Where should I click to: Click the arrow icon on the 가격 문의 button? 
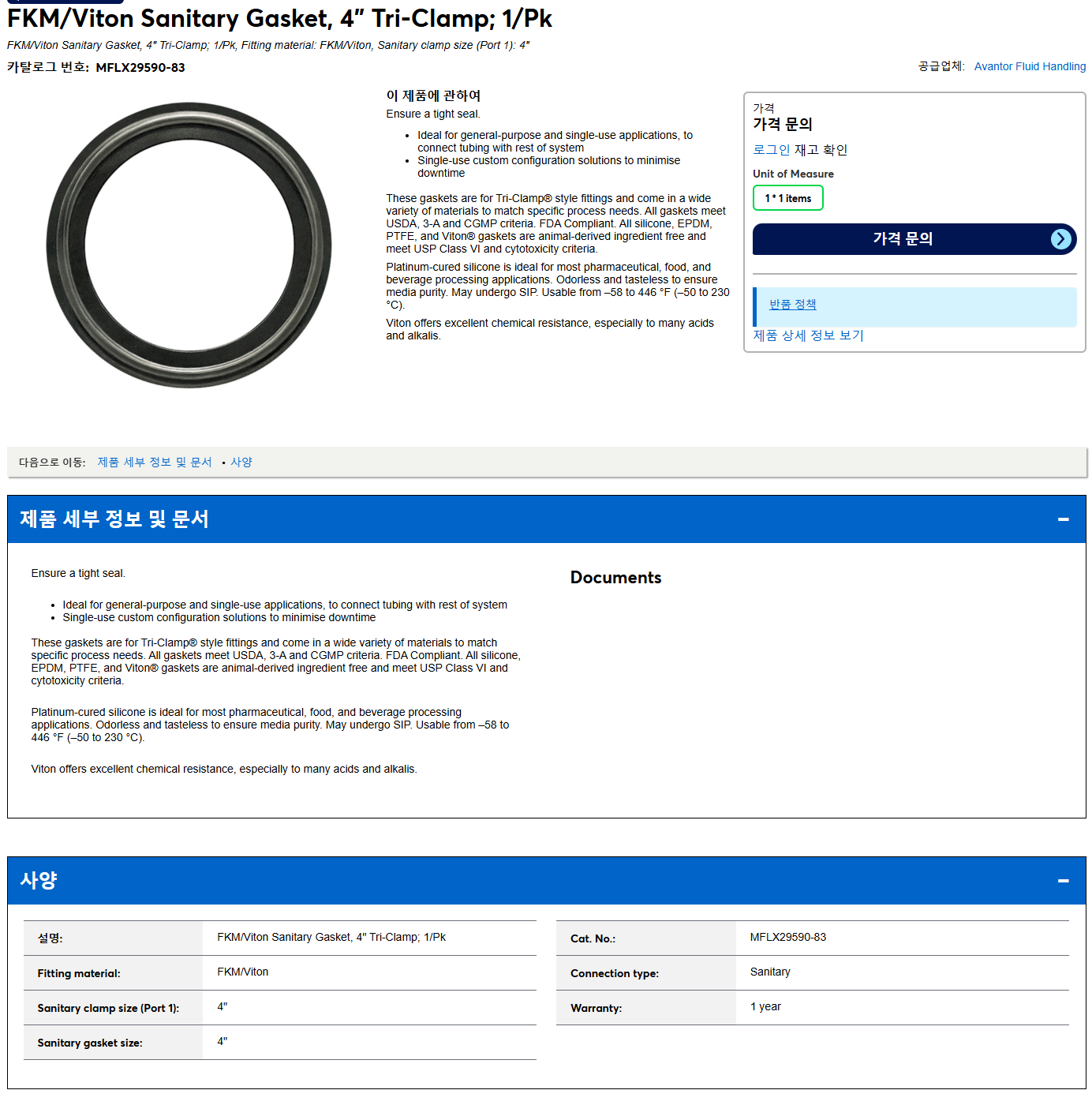click(x=1061, y=239)
